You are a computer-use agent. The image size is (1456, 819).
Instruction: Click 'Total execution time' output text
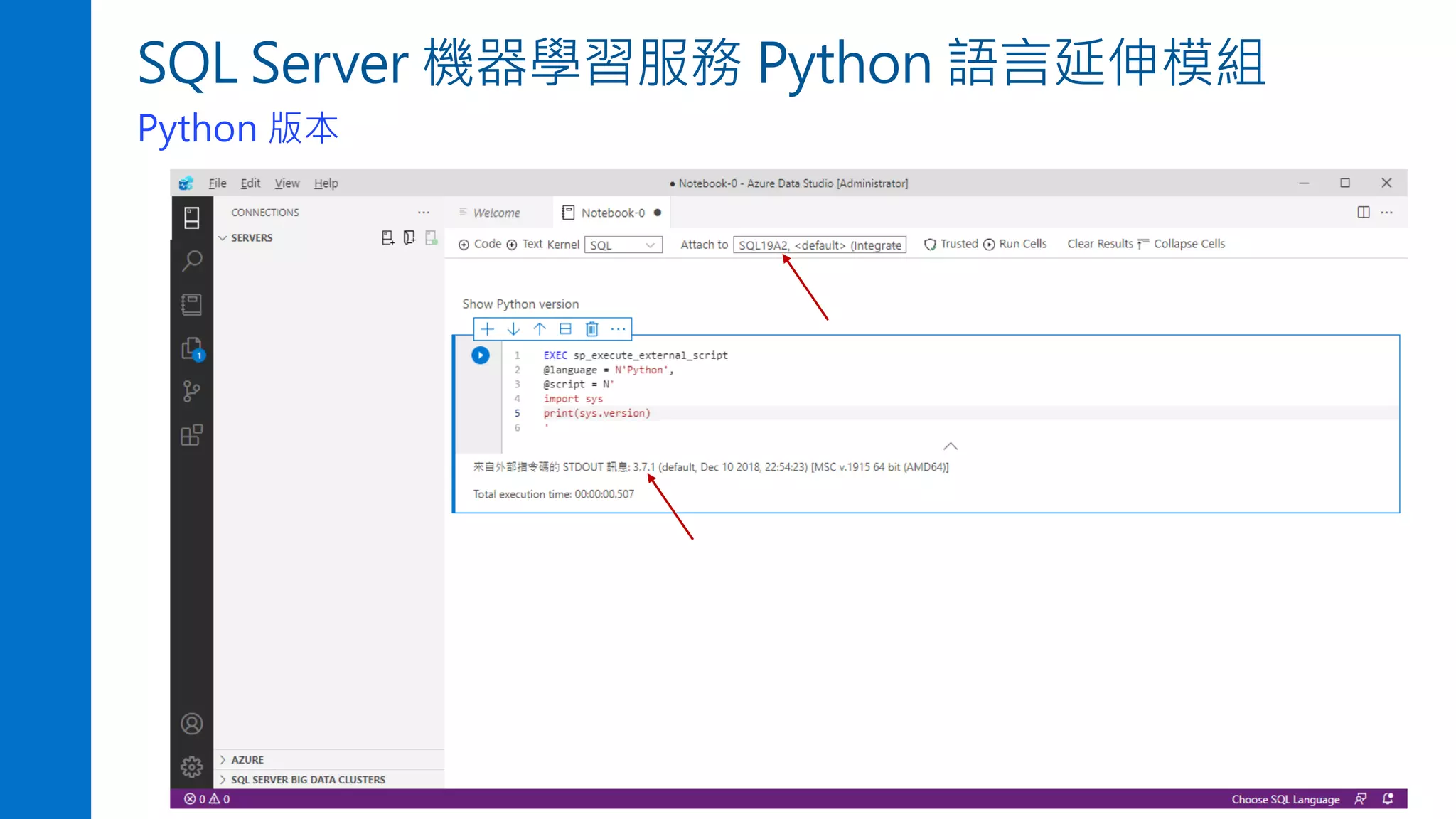(554, 494)
